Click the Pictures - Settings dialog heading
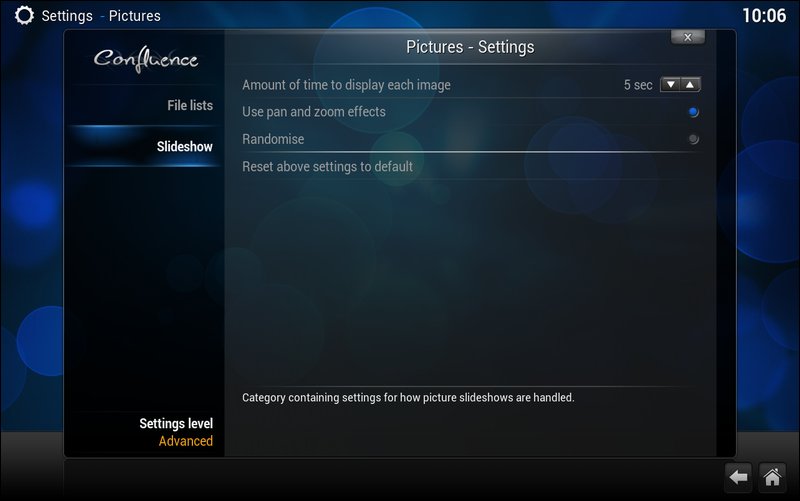This screenshot has width=800, height=501. [470, 47]
